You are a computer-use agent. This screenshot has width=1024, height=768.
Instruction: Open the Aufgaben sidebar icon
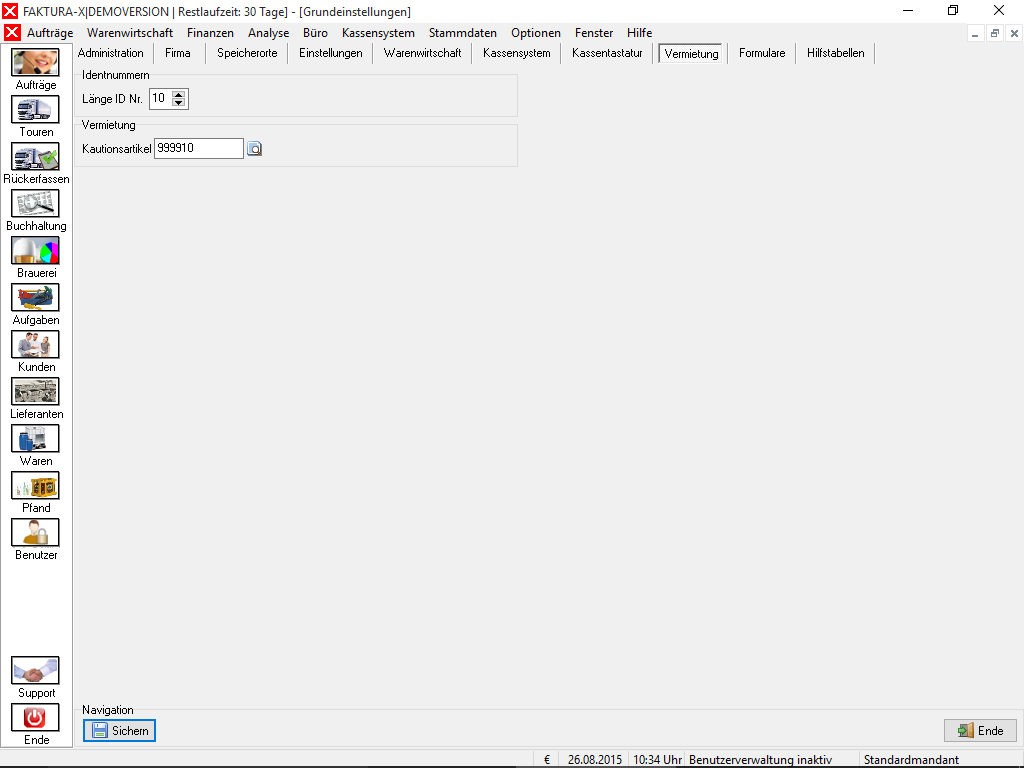coord(35,297)
